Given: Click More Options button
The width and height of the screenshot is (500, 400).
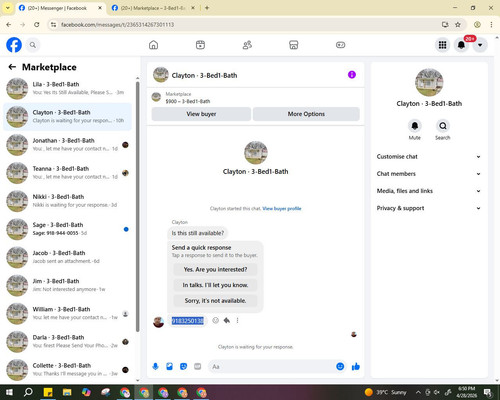Looking at the screenshot, I should 306,114.
